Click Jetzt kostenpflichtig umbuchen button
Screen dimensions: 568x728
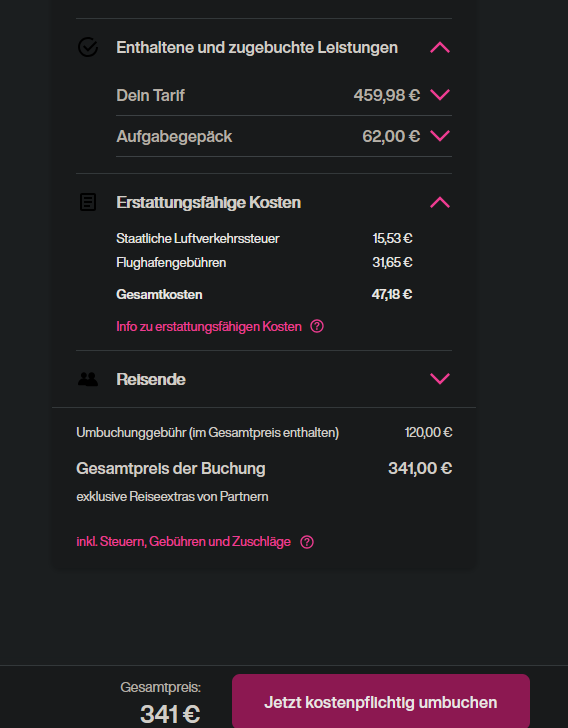point(381,702)
